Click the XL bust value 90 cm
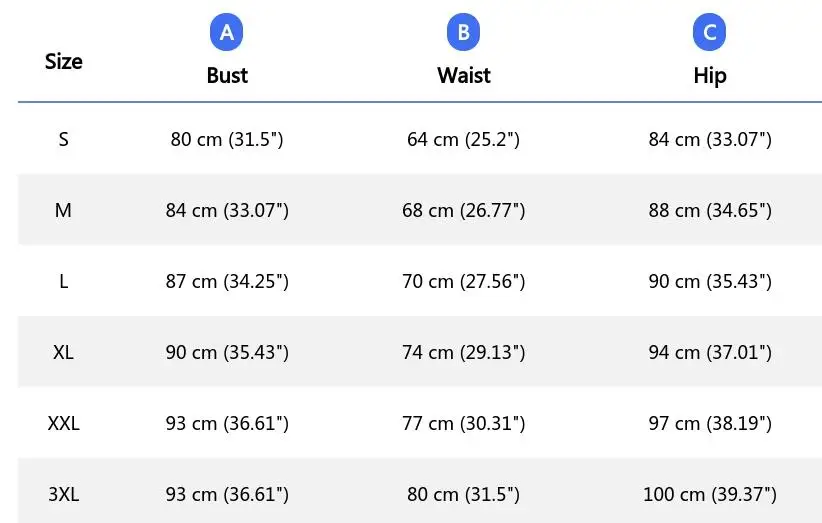Viewport: 822px width, 523px height. [x=227, y=352]
